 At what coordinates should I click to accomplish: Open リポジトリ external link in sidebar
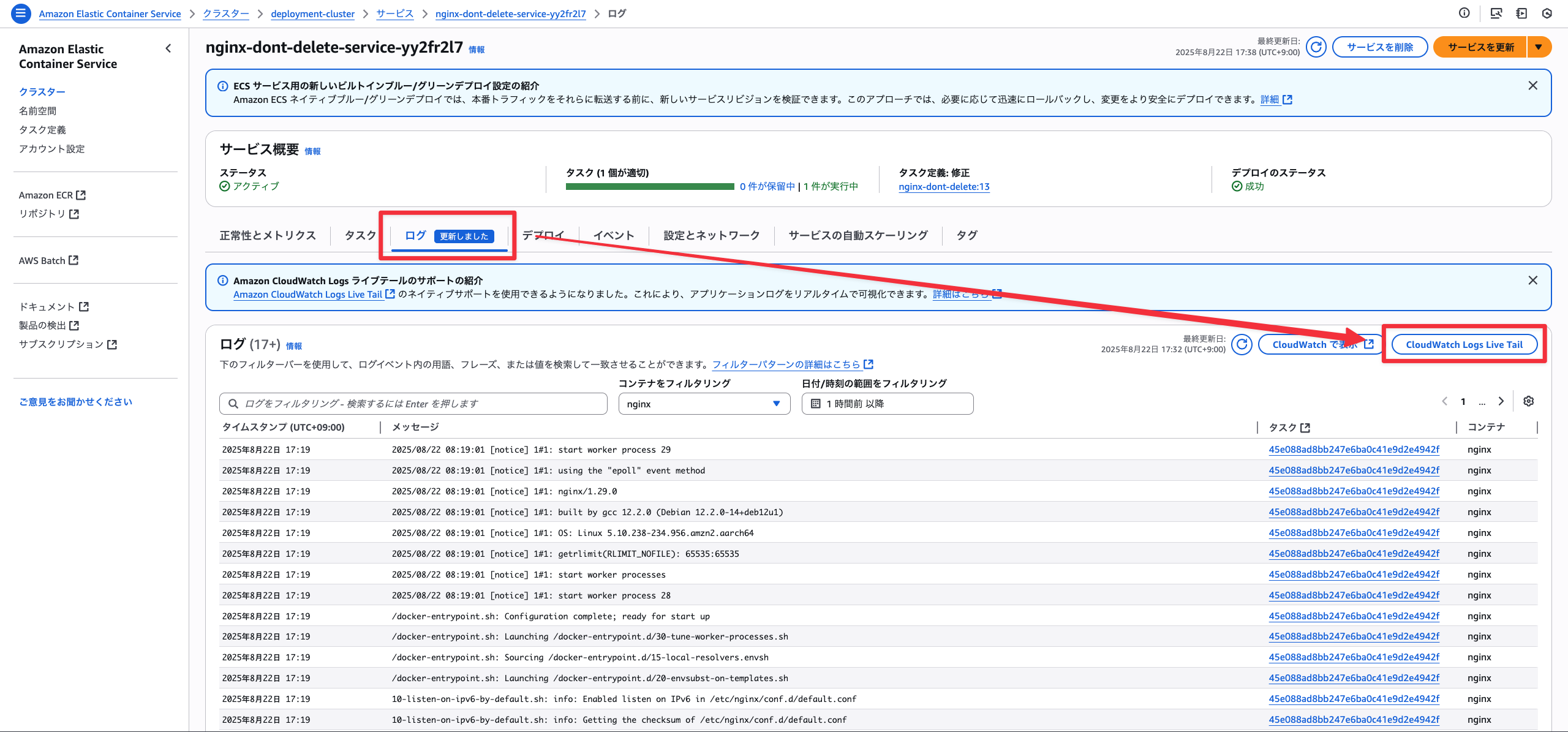[x=48, y=214]
